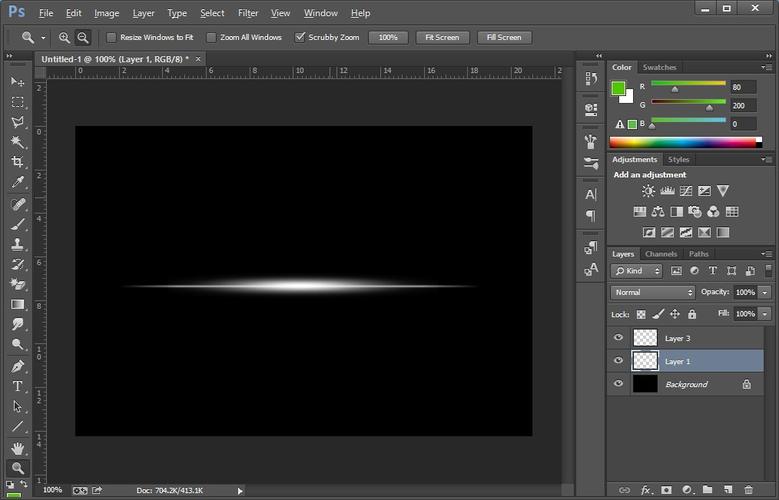Screen dimensions: 779x500
Task: Expand the Opacity value dropdown arrow
Action: point(765,292)
